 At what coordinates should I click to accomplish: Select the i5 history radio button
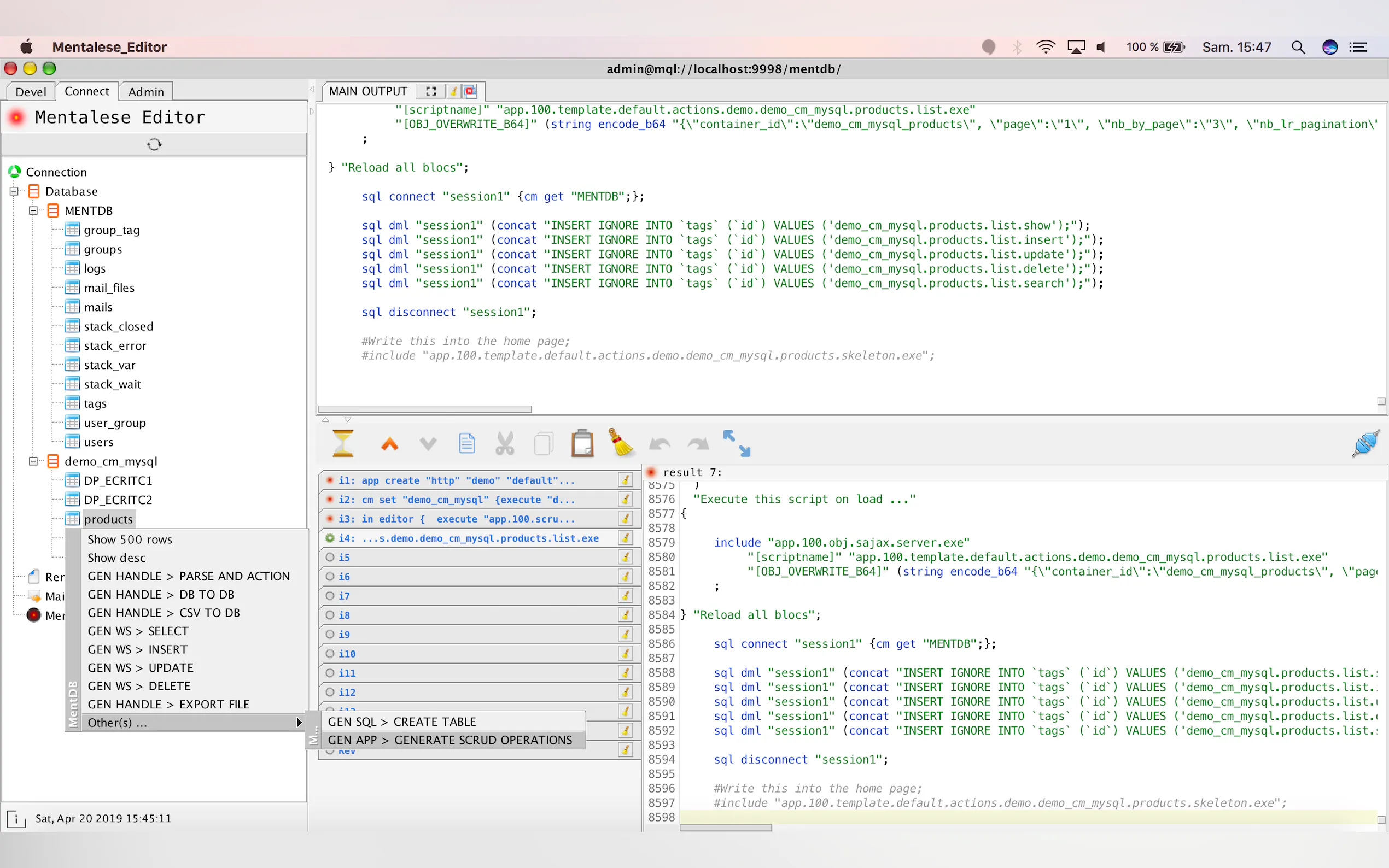[330, 557]
